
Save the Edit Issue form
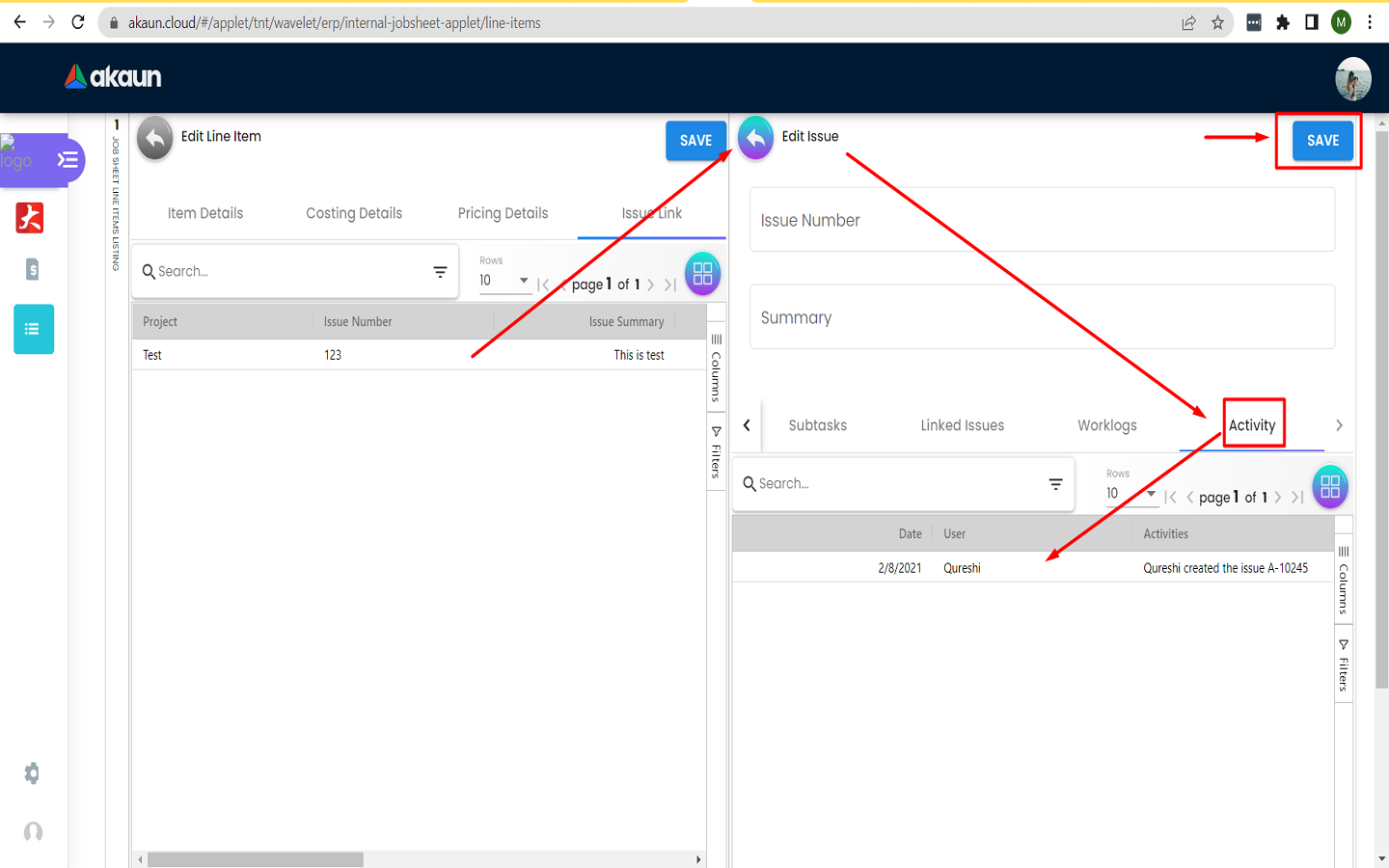coord(1322,141)
